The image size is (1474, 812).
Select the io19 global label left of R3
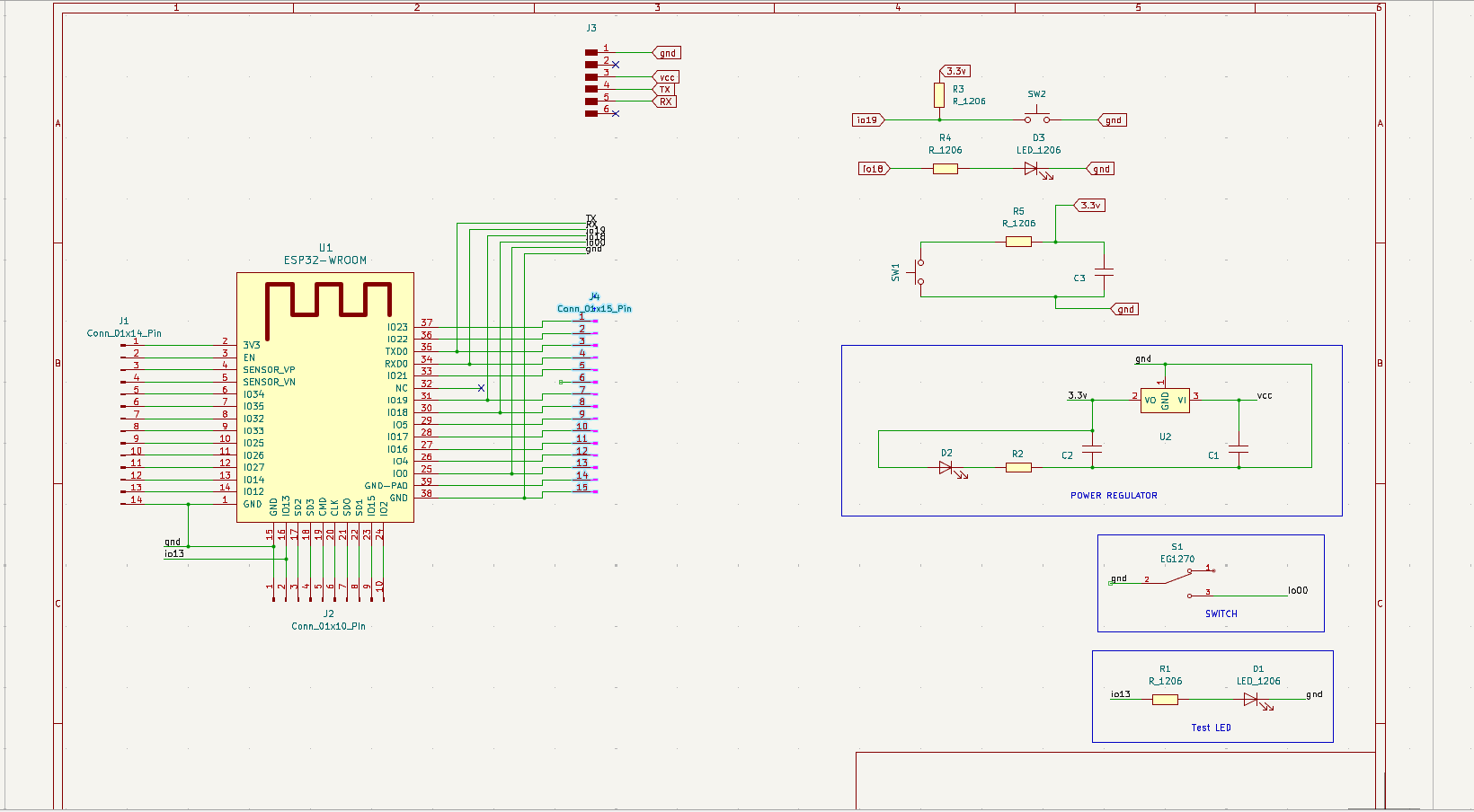tap(868, 119)
